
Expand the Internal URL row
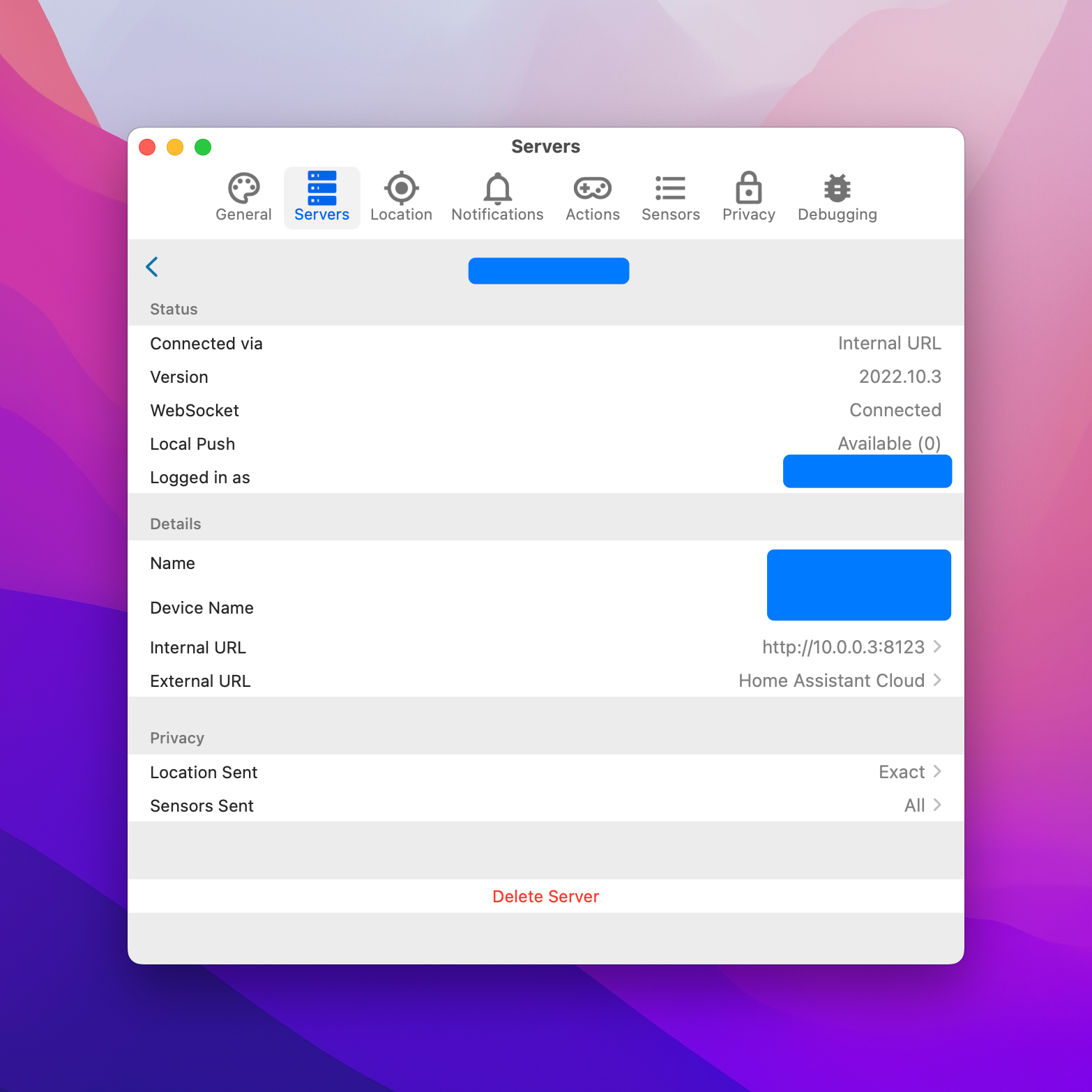pyautogui.click(x=851, y=647)
